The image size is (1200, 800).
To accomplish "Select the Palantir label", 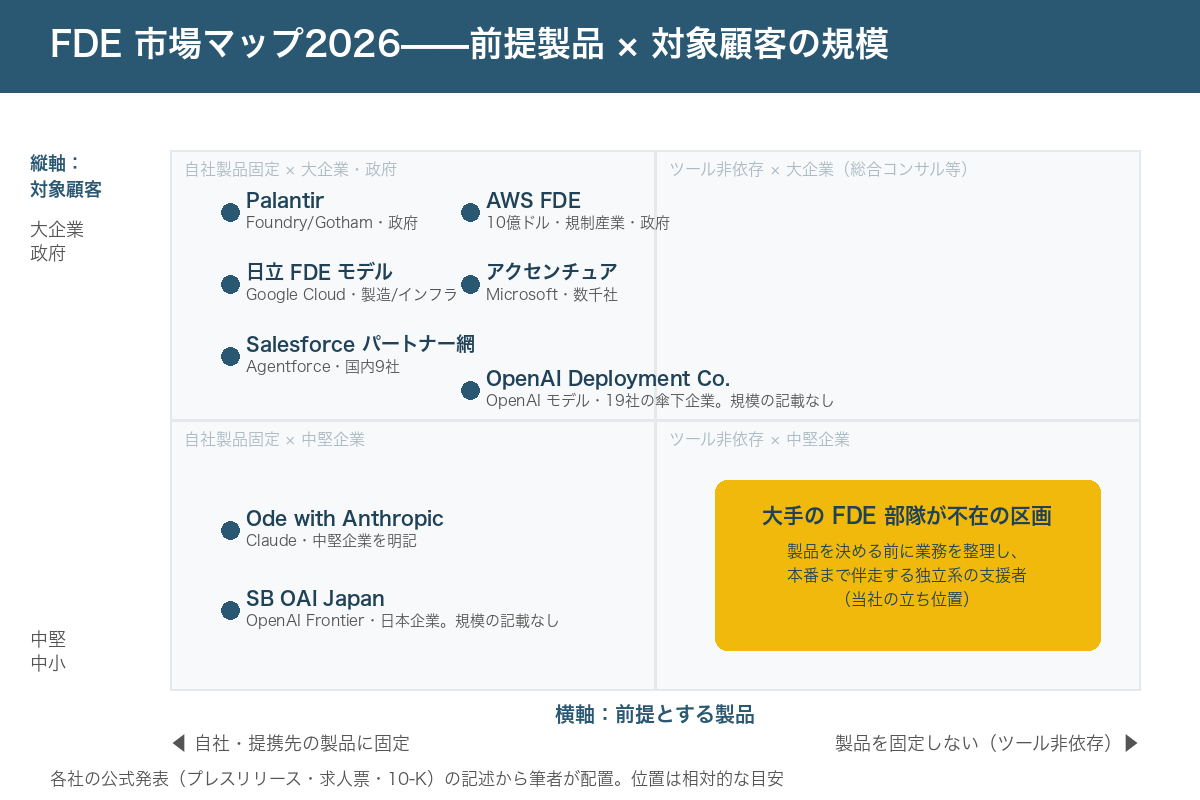I will click(285, 200).
